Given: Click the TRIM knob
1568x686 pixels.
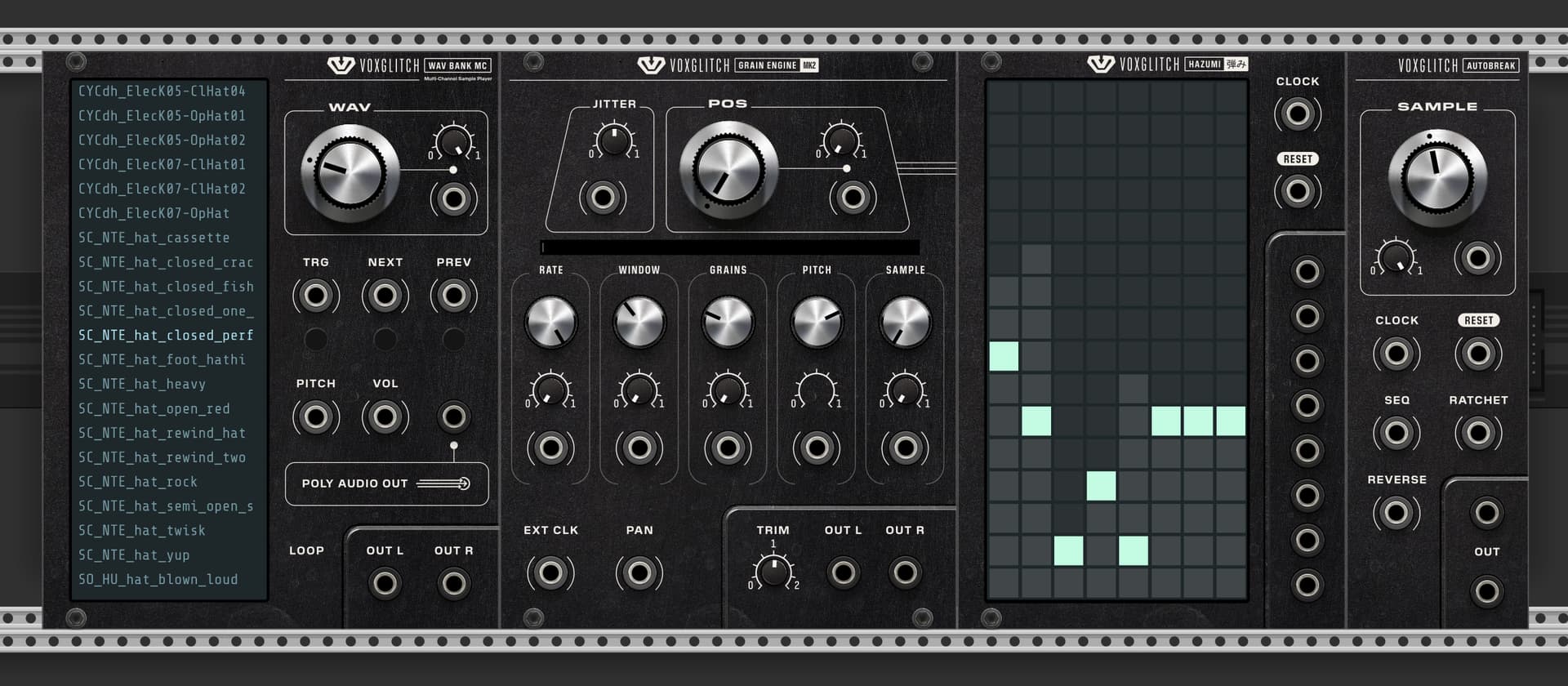Looking at the screenshot, I should click(773, 571).
